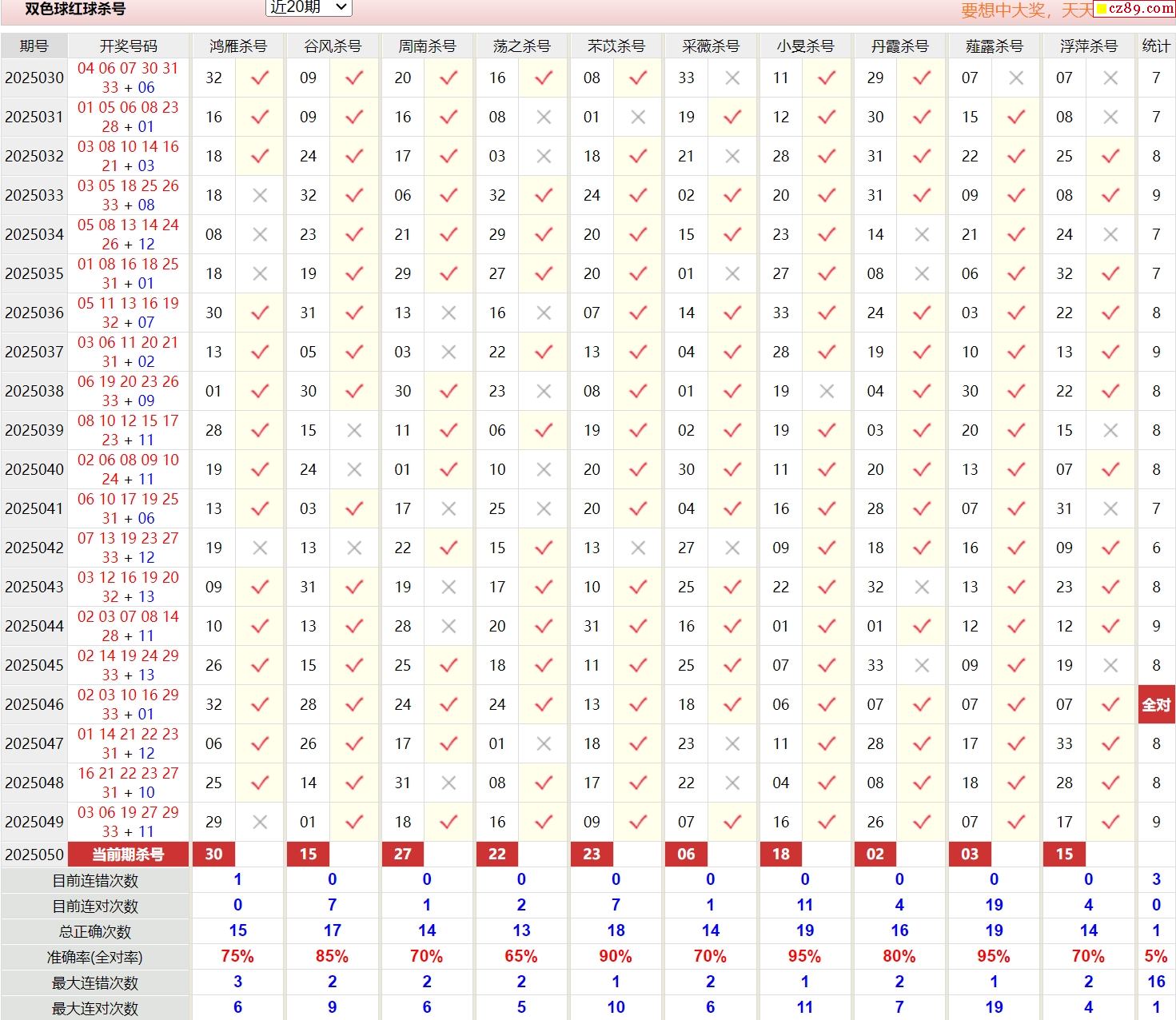
Task: Click 小旻 checkmark in row 2025049
Action: (x=827, y=822)
